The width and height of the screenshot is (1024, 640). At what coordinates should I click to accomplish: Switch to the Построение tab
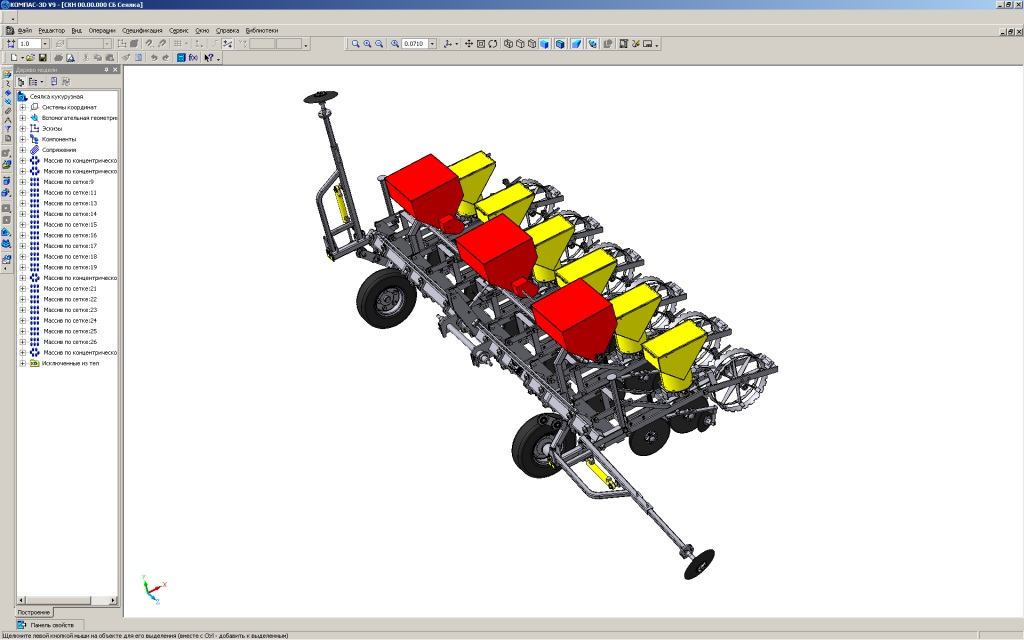pyautogui.click(x=34, y=611)
